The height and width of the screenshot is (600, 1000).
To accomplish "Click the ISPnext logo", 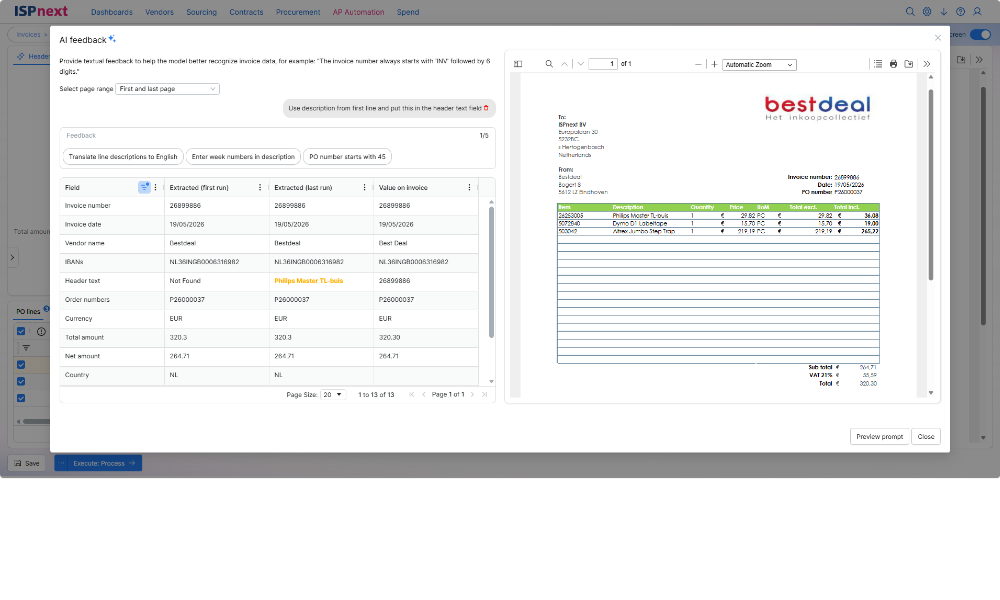I will click(41, 11).
